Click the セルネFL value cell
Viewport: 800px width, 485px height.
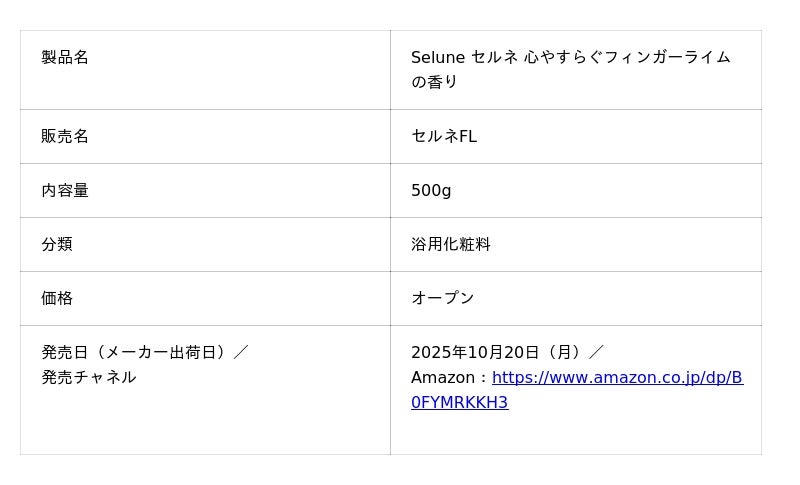point(444,136)
